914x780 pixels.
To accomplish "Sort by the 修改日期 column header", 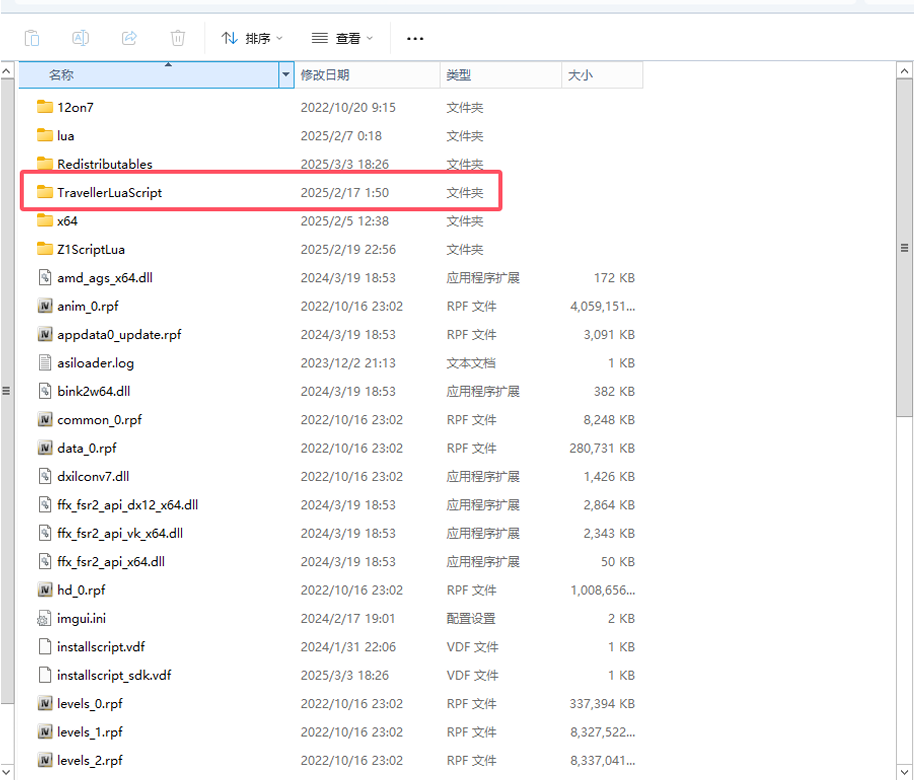I will (x=324, y=75).
